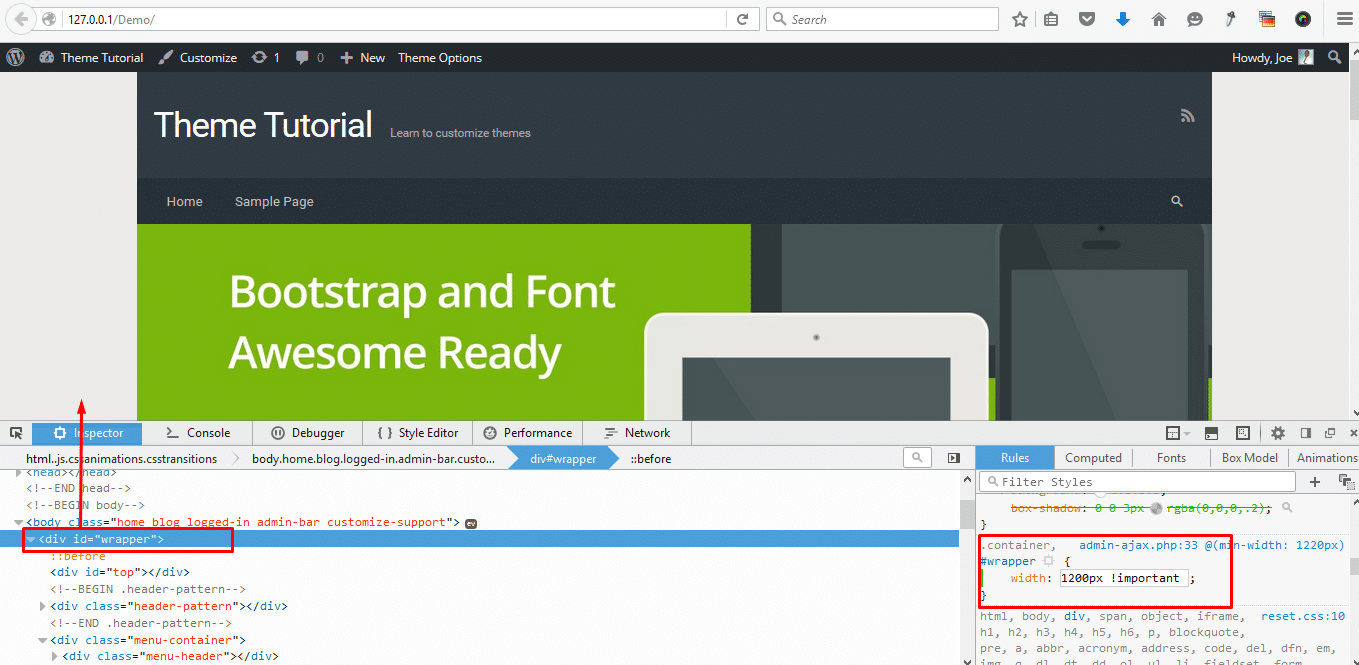
Task: Open the Updates item in admin bar
Action: (266, 58)
